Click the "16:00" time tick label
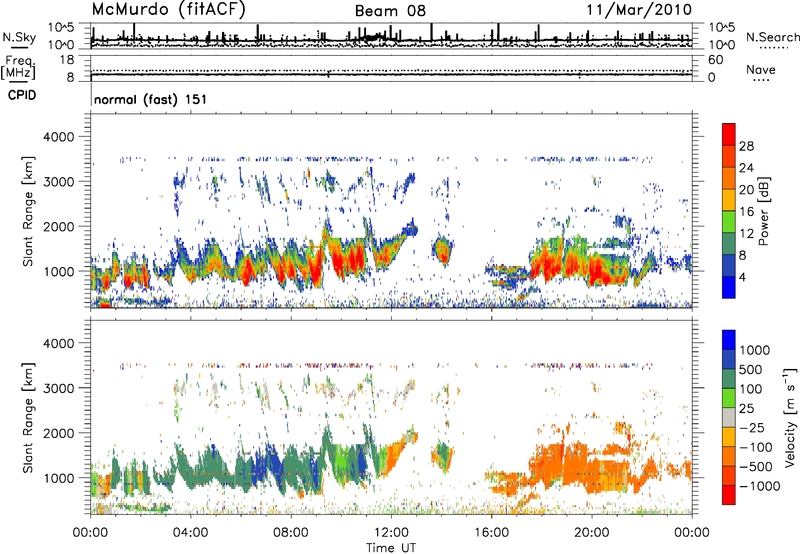This screenshot has height=554, width=800. coord(491,533)
